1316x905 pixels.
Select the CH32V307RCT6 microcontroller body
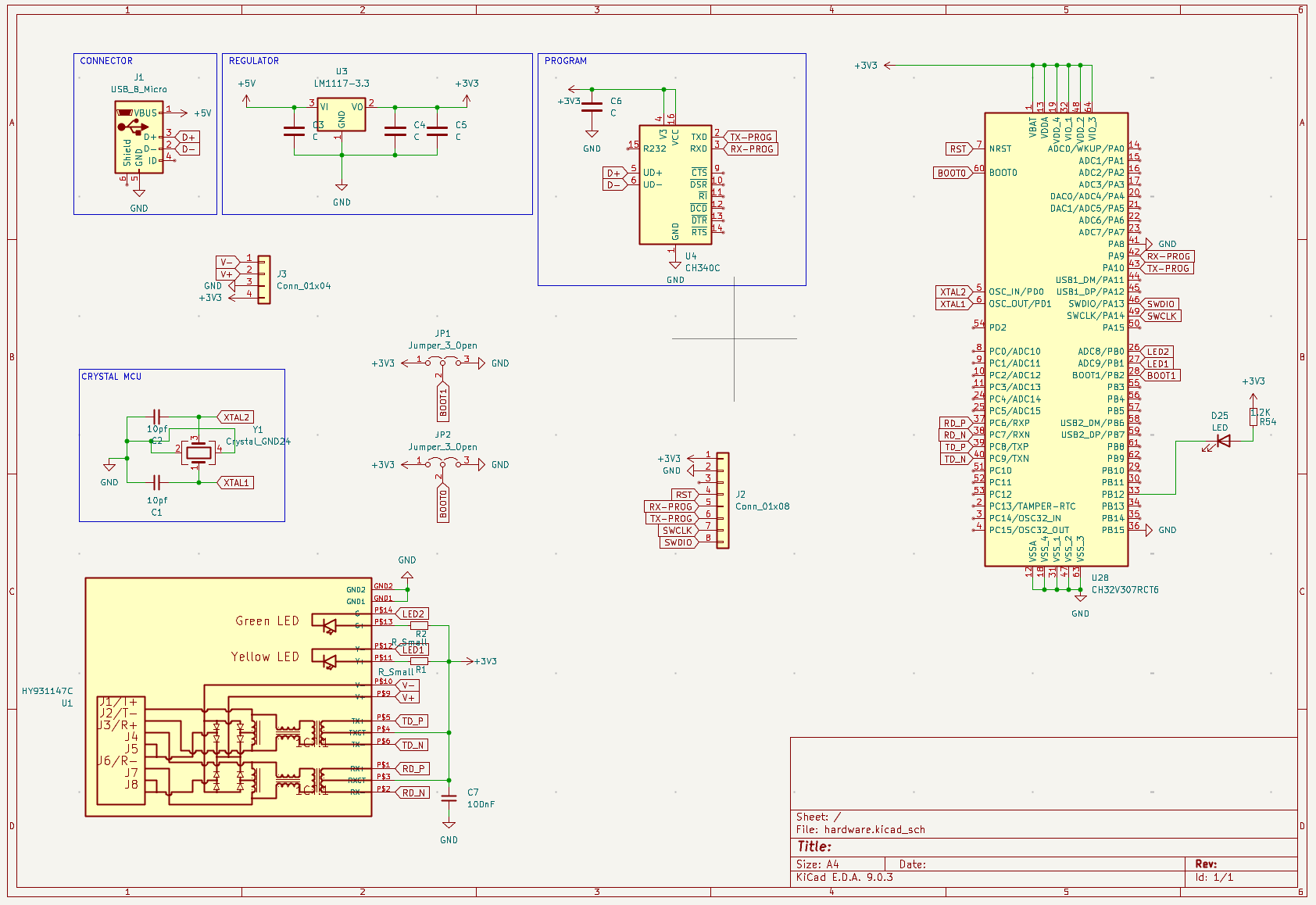(1056, 339)
